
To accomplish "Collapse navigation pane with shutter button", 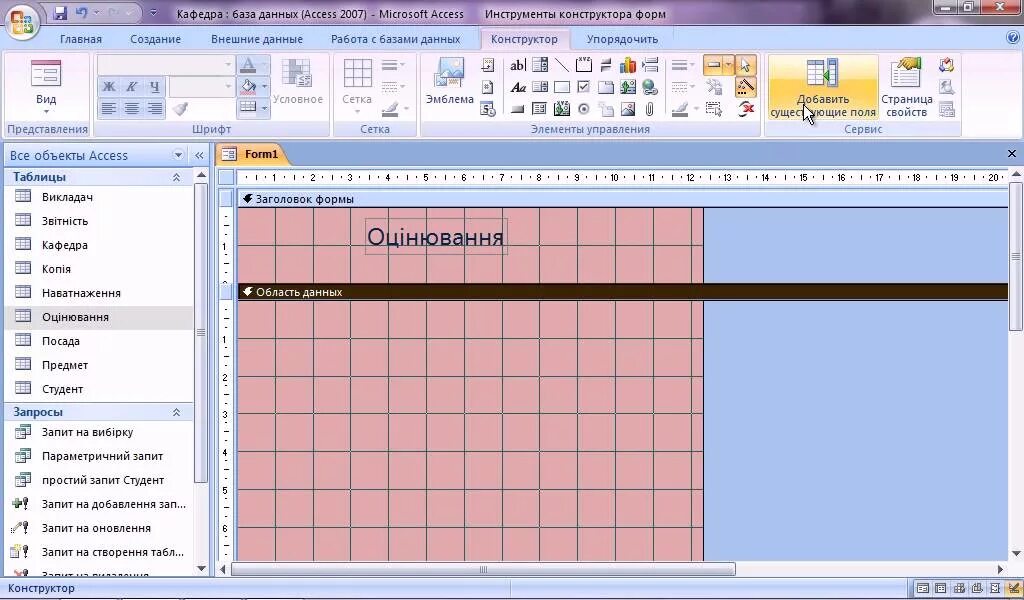I will pyautogui.click(x=199, y=155).
